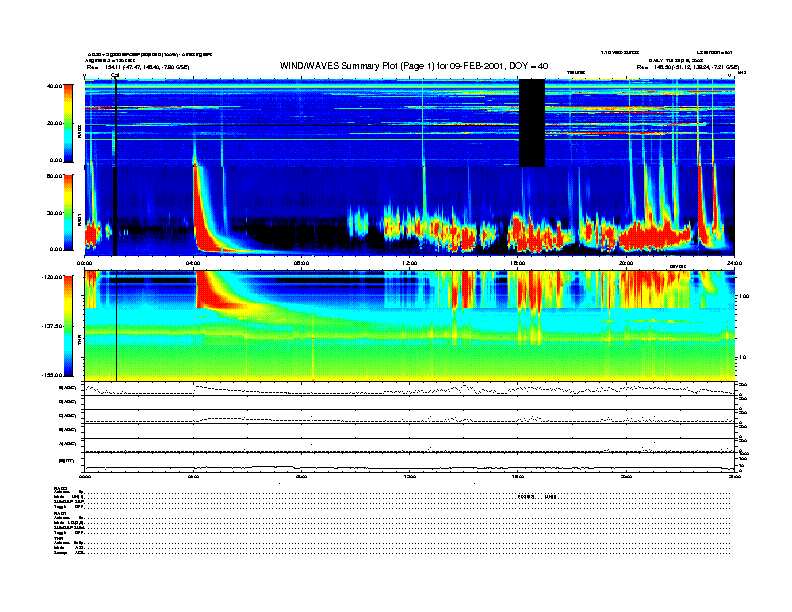Click the RAD1 color scale bar
The image size is (792, 612).
click(x=69, y=212)
